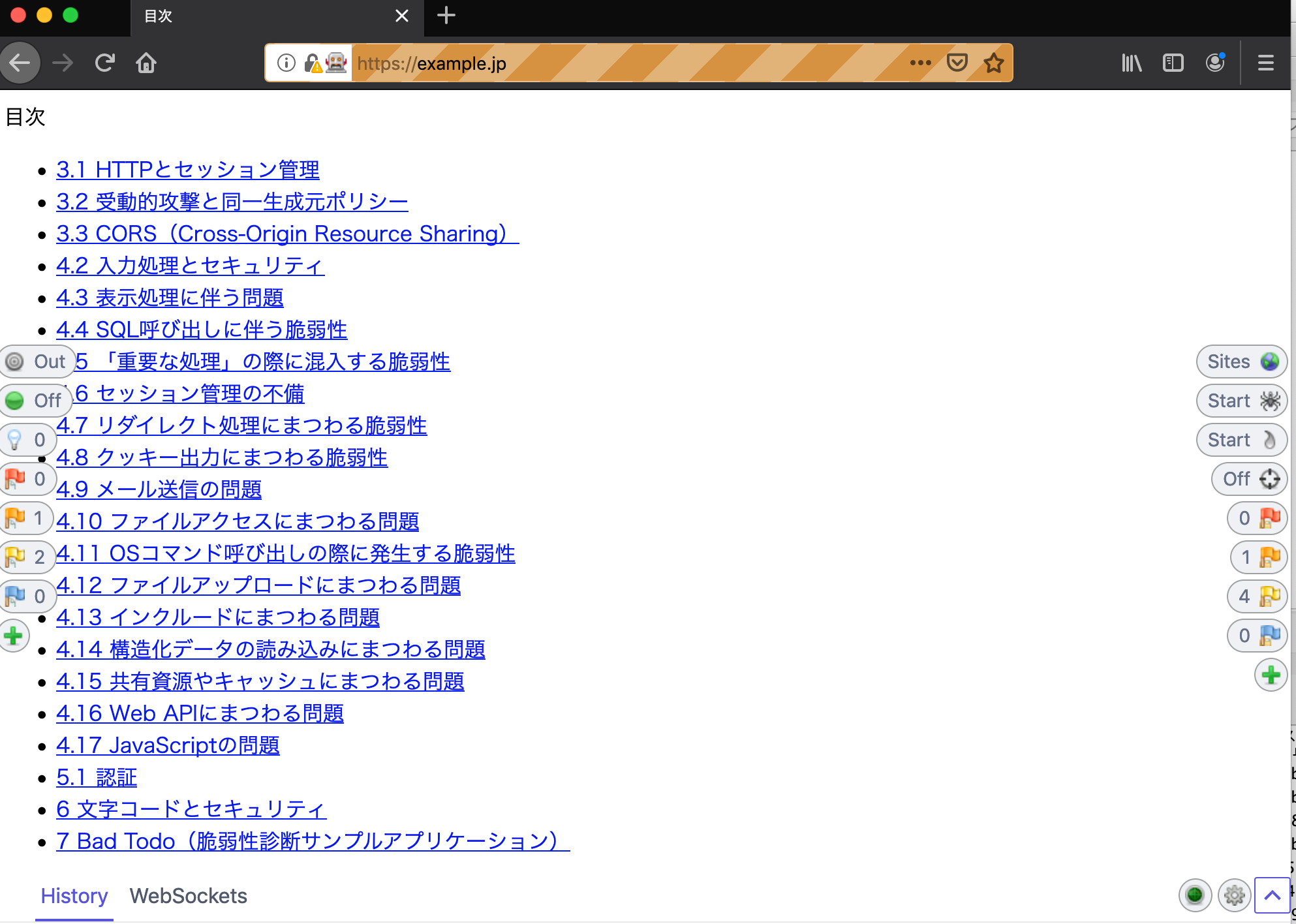Click the scroll up arrow icon
1296x924 pixels.
coord(1270,895)
